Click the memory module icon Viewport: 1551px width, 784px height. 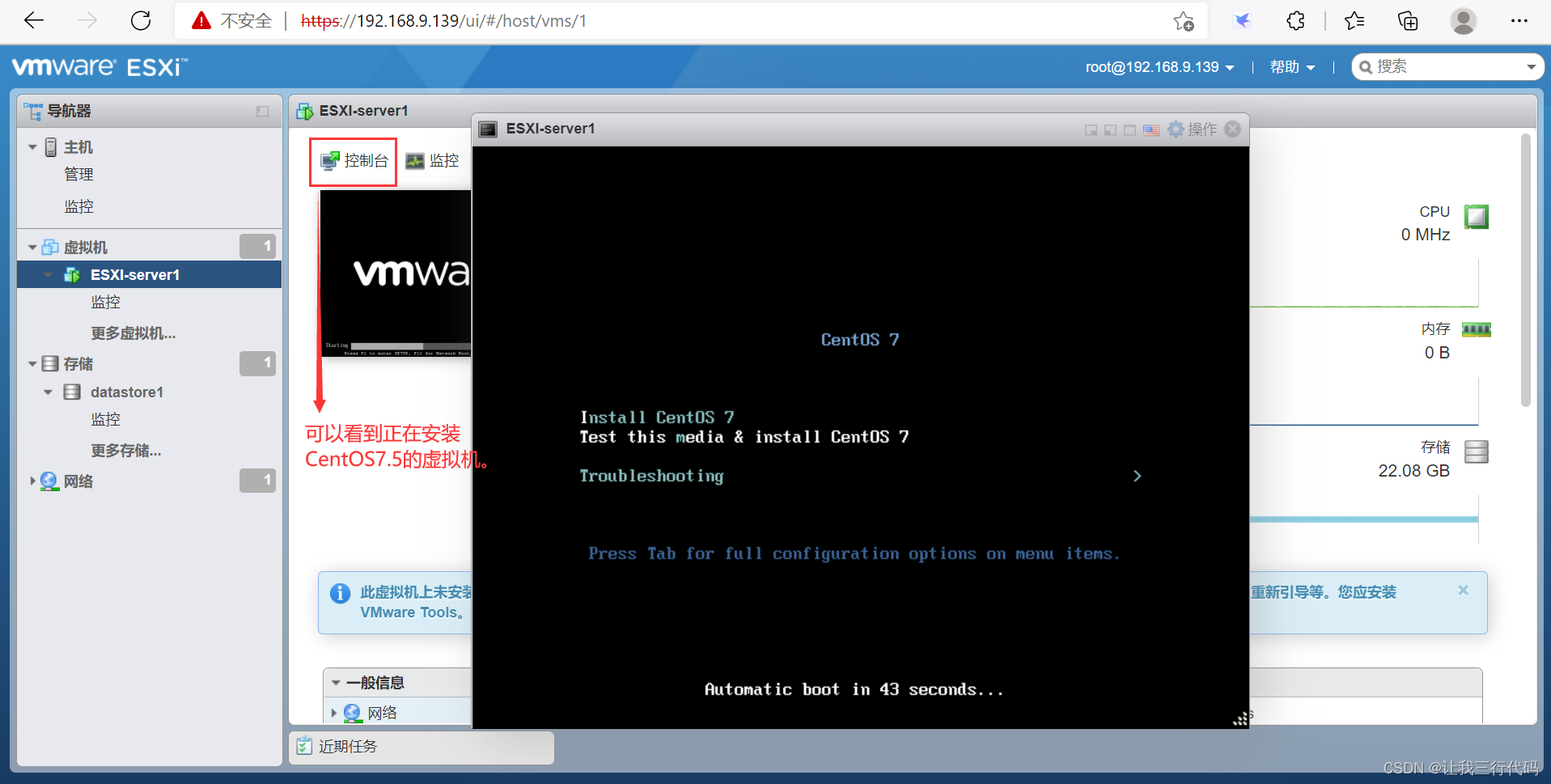[x=1477, y=329]
